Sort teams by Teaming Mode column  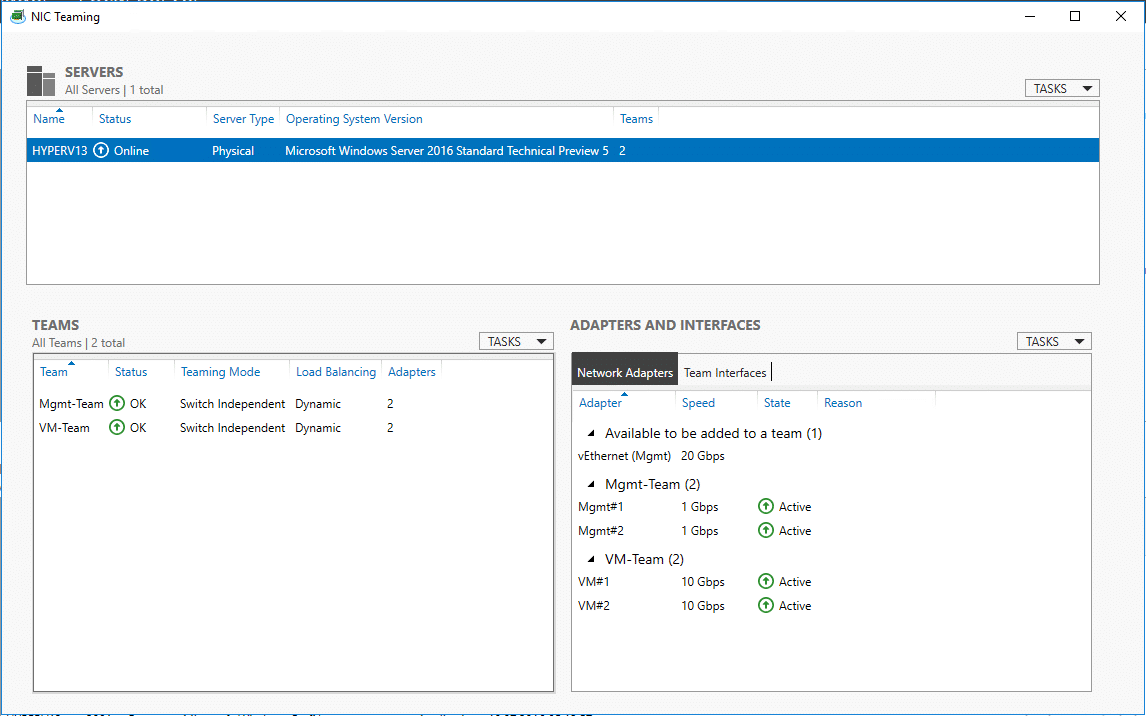[x=221, y=372]
